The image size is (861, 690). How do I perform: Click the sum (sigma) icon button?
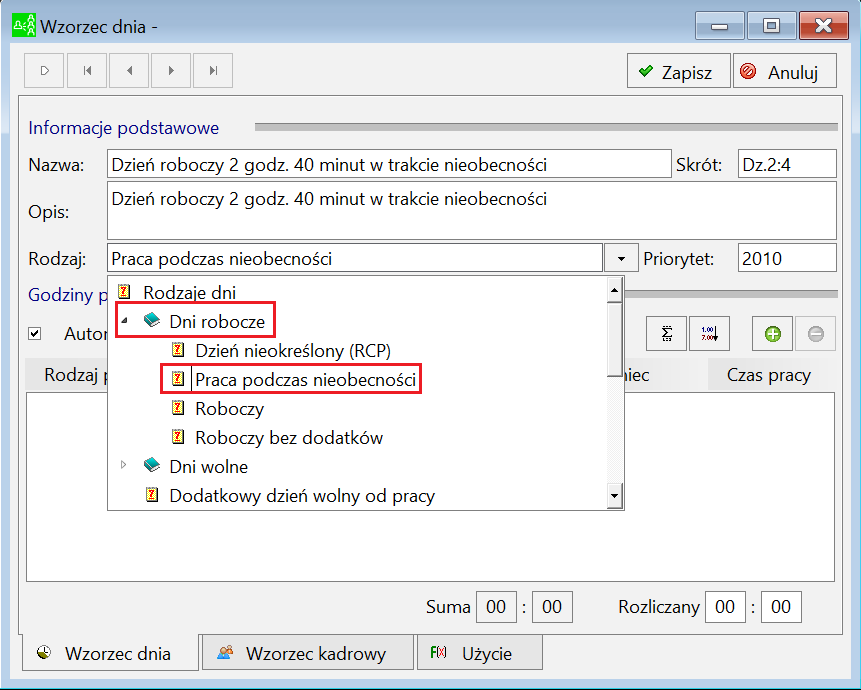(x=667, y=333)
